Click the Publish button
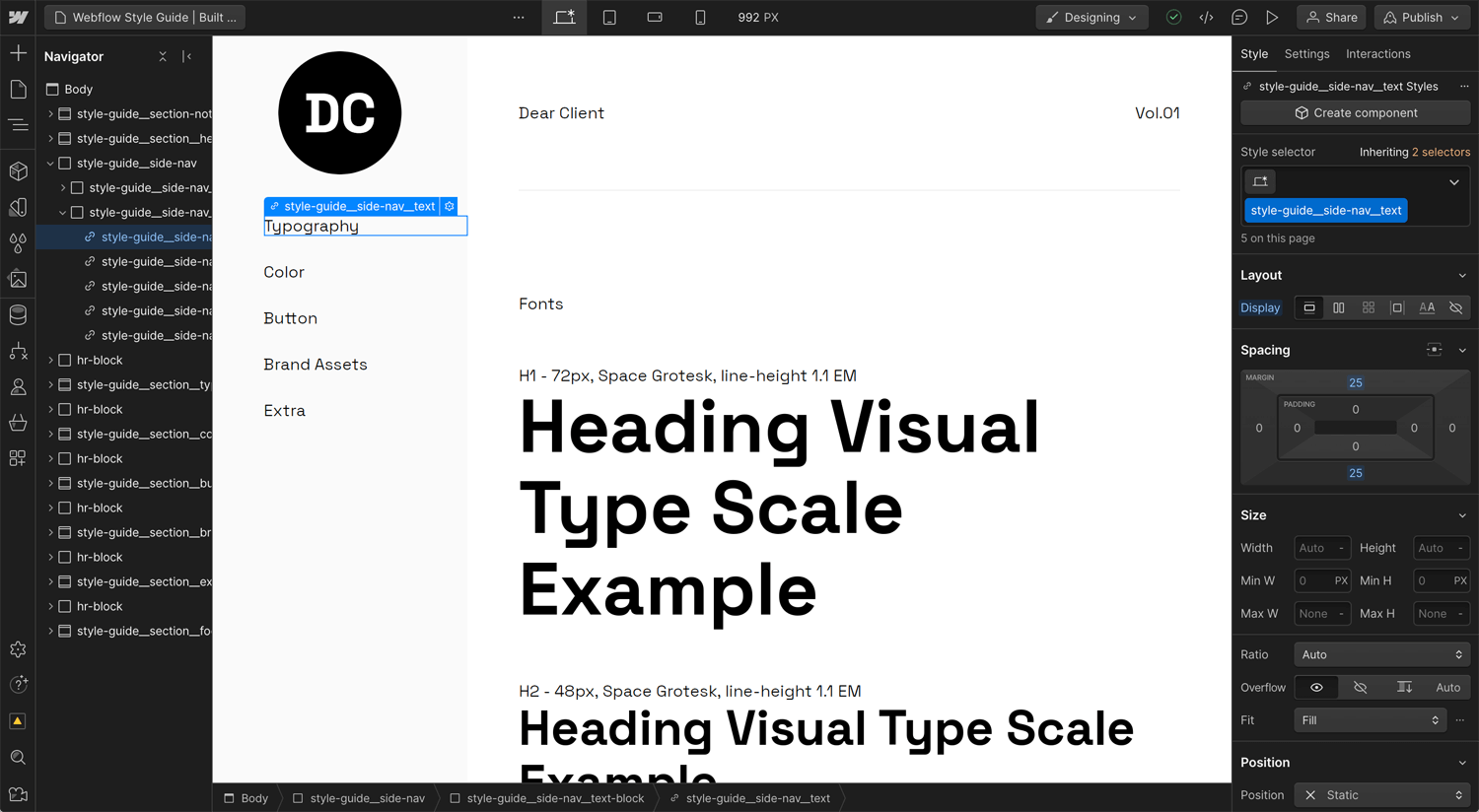This screenshot has width=1479, height=812. 1422,18
